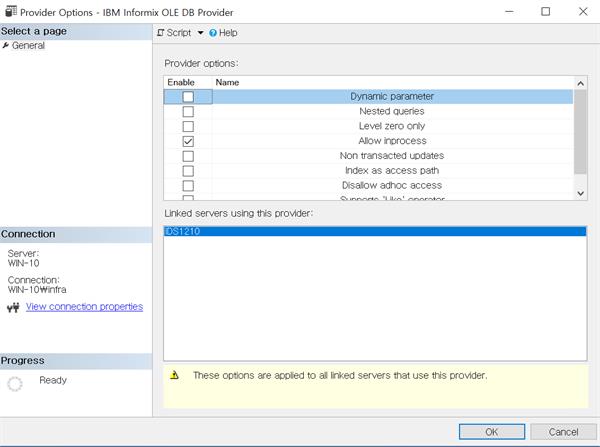Click the OK button
600x447 pixels.
[x=492, y=432]
